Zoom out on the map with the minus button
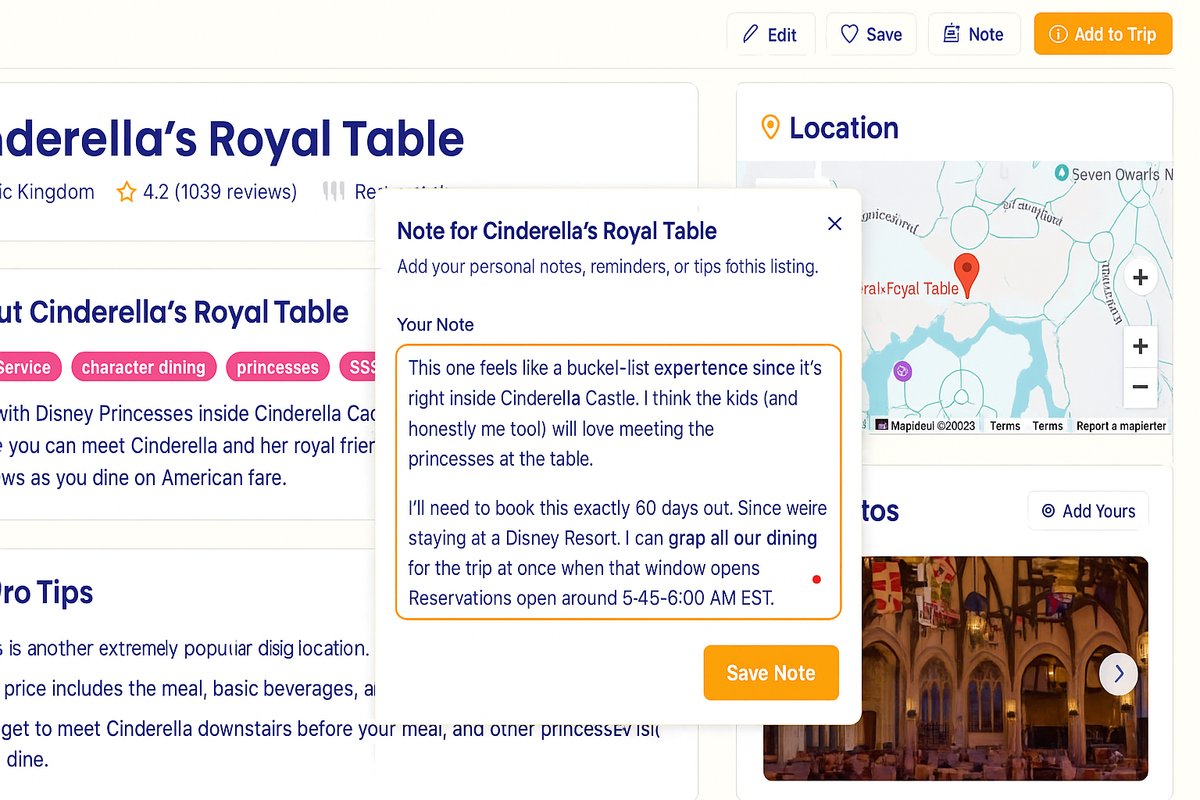The height and width of the screenshot is (800, 1200). (1140, 386)
